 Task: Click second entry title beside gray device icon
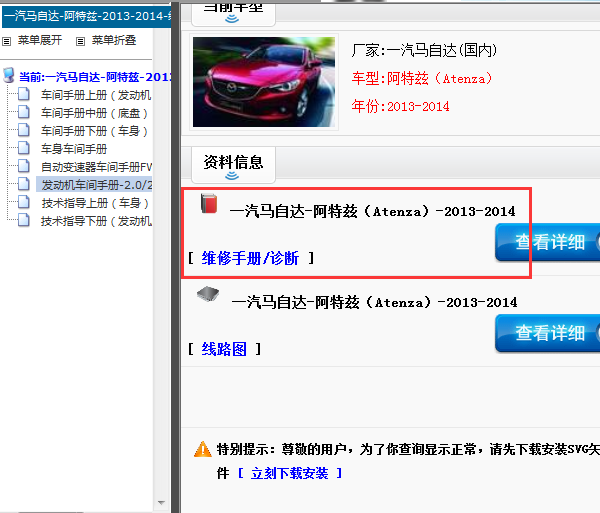click(x=374, y=302)
